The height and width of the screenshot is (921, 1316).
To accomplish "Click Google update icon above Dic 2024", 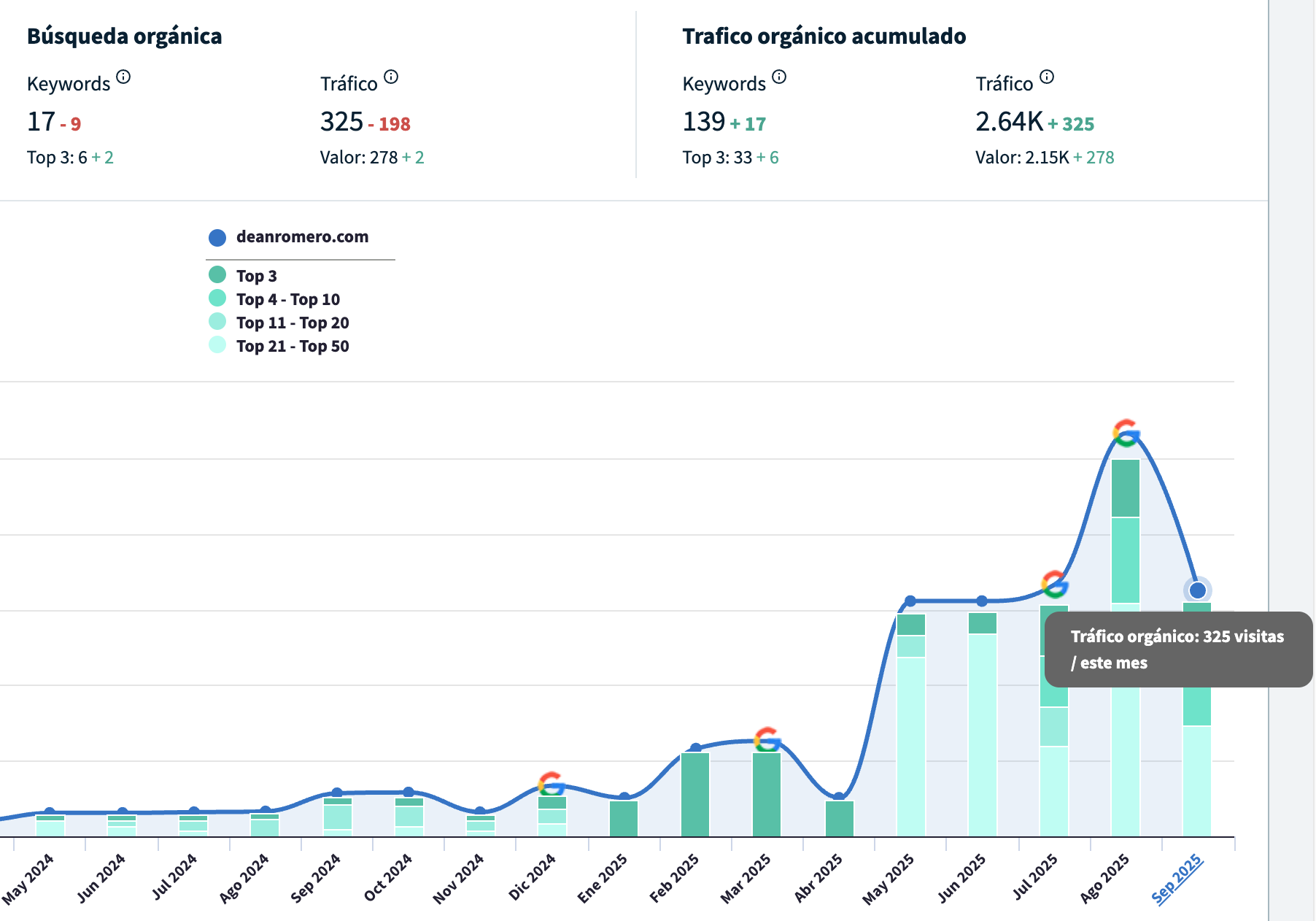I will click(551, 784).
